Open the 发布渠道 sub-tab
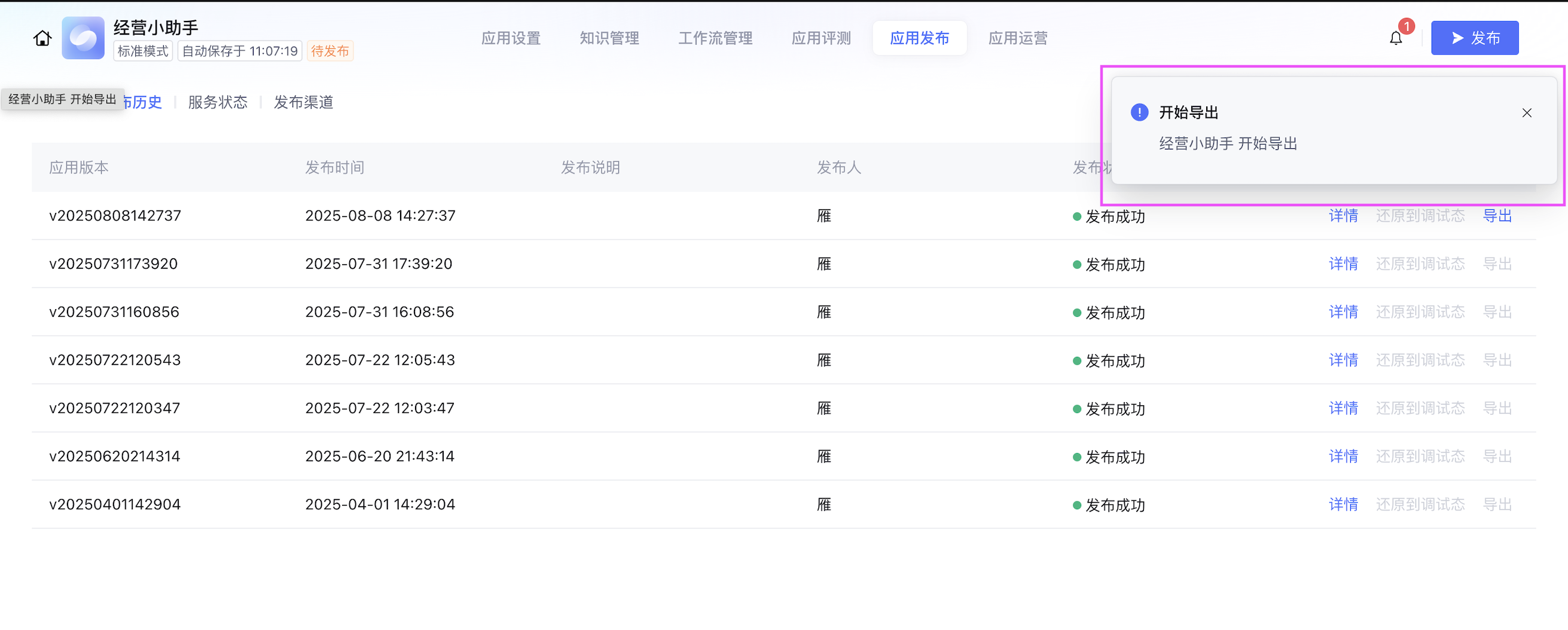 [304, 102]
